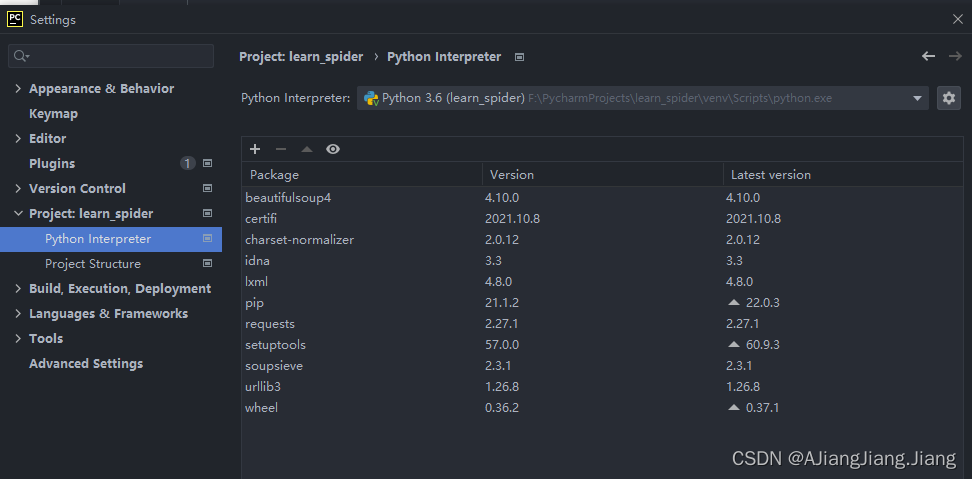Click the upgrade package up-arrow icon
Screen dimensions: 972x479
coord(307,149)
